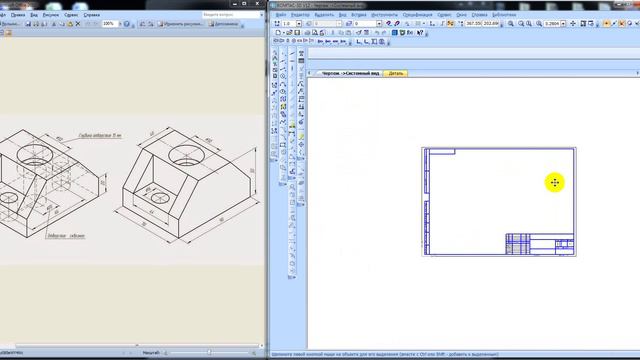The image size is (640, 360).
Task: Expand the new document arrow
Action: (284, 33)
